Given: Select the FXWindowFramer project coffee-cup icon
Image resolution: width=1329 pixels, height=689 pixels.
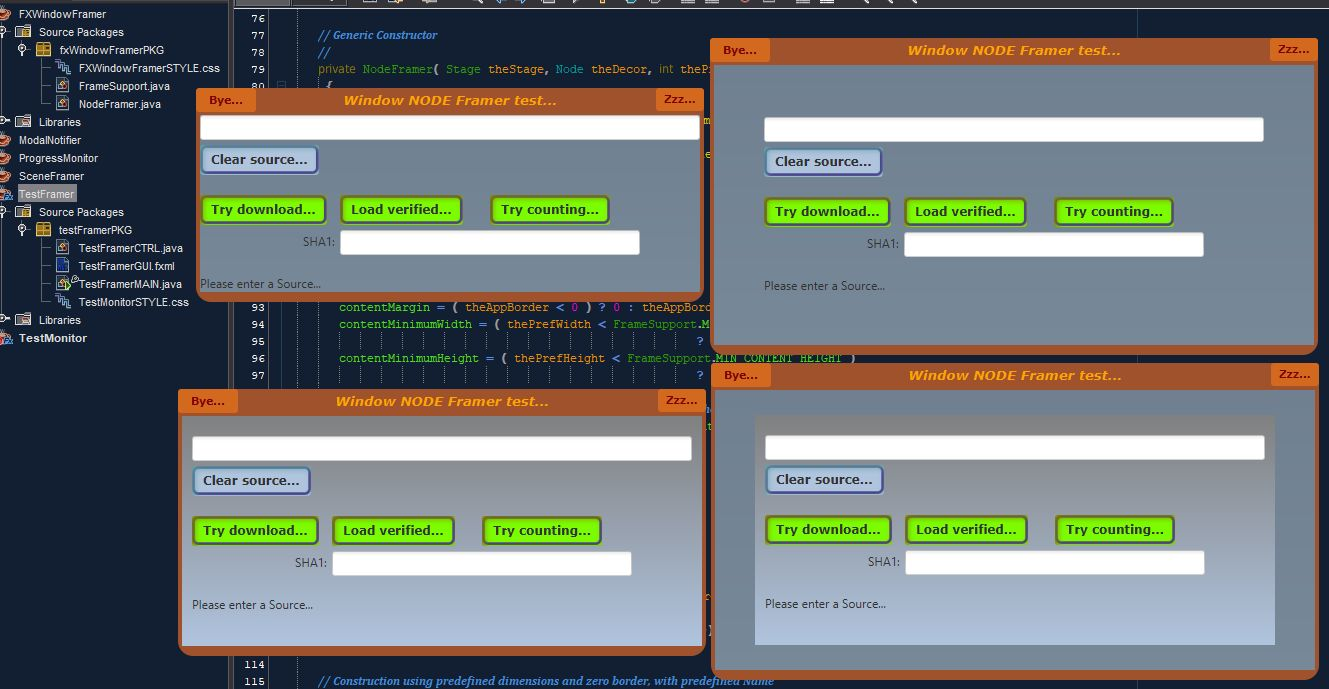Looking at the screenshot, I should pos(4,14).
